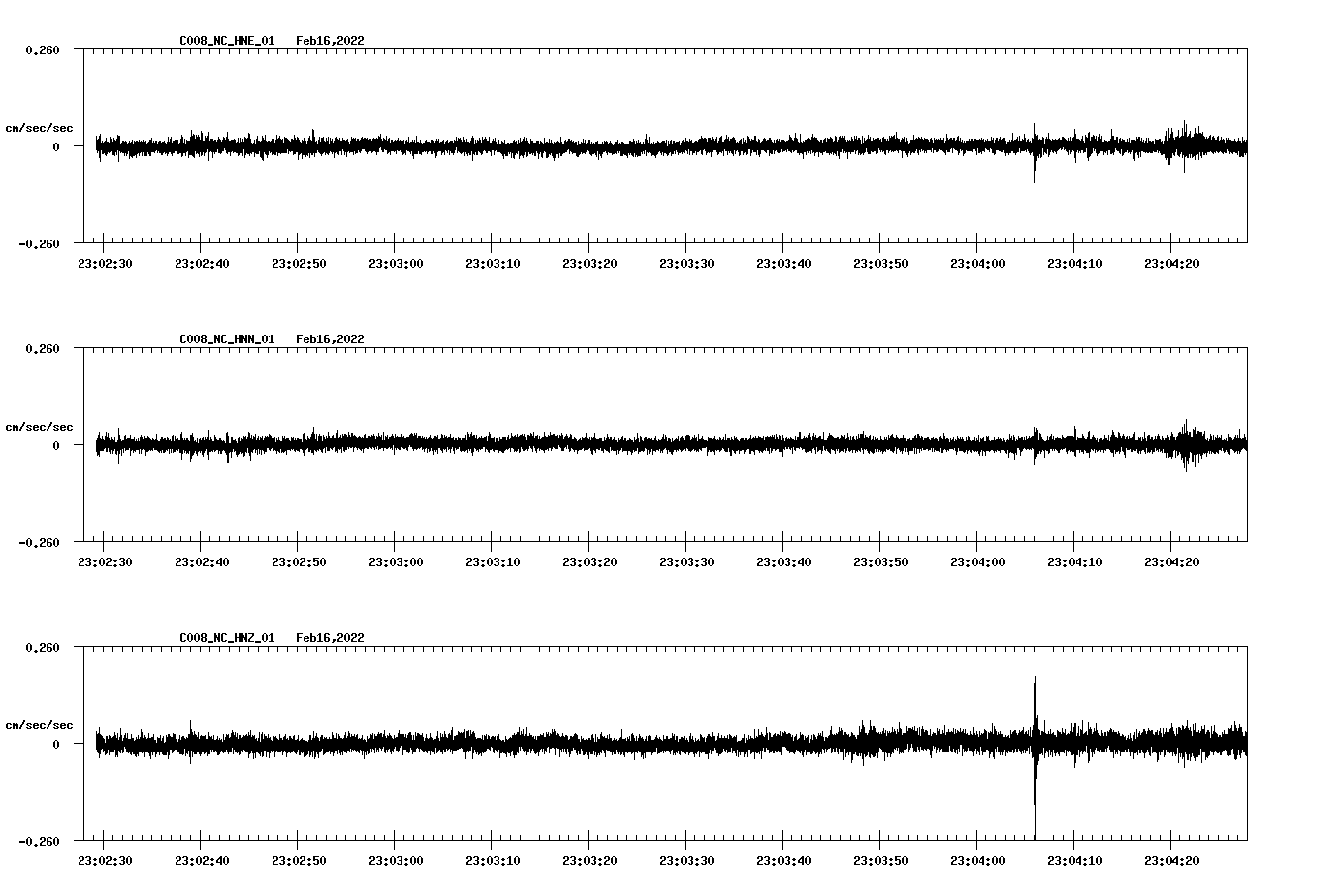Viewport: 1317px width, 896px height.
Task: Select 23:03:20 on the HNN time axis
Action: click(x=590, y=562)
